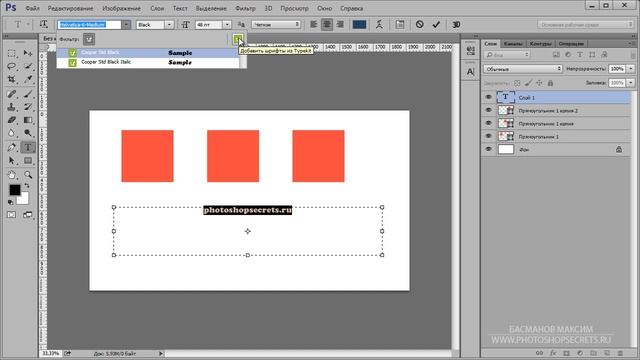Hide the Фон background layer
This screenshot has width=640, height=360.
(488, 149)
